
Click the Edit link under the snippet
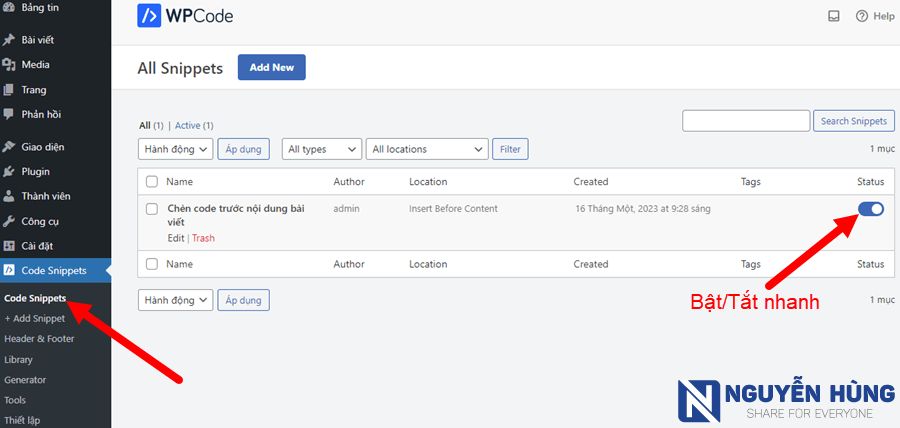(176, 238)
